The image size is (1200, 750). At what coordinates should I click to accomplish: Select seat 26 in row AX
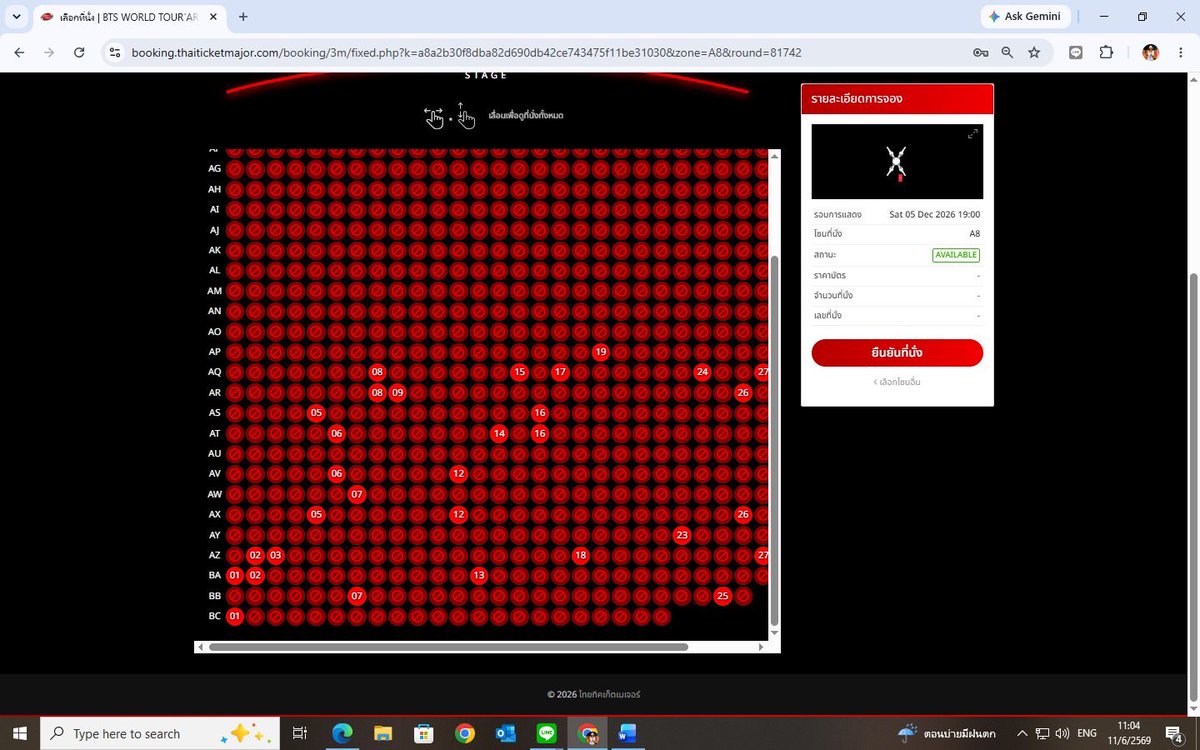(743, 515)
